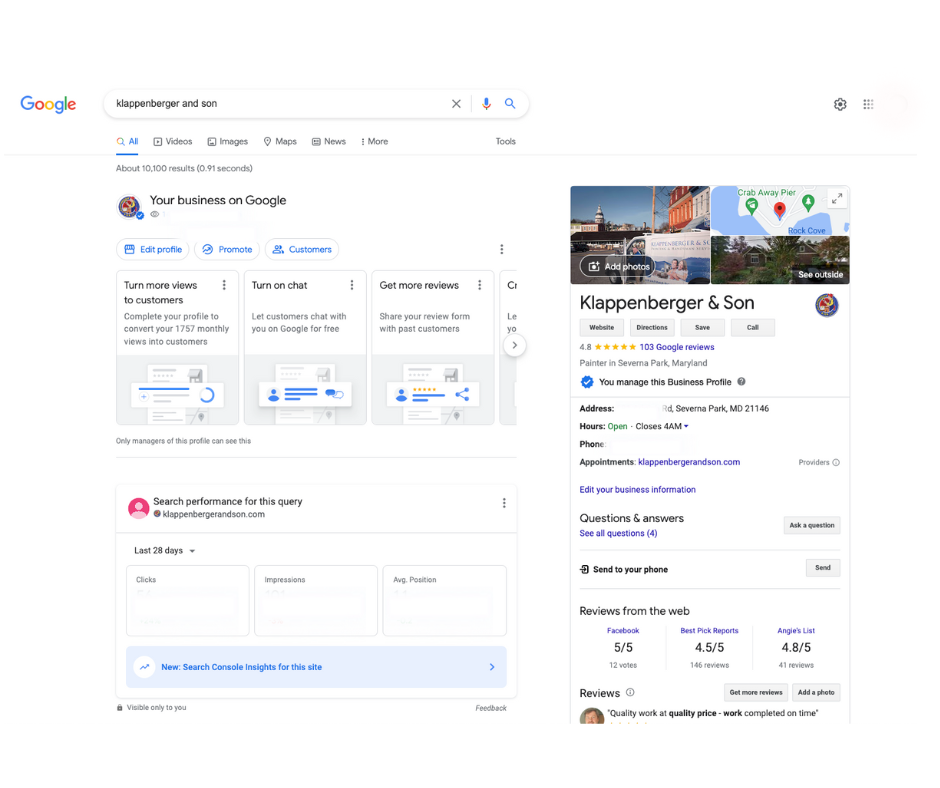The image size is (940, 788).
Task: Open Search Console Insights banner arrow
Action: tap(492, 667)
